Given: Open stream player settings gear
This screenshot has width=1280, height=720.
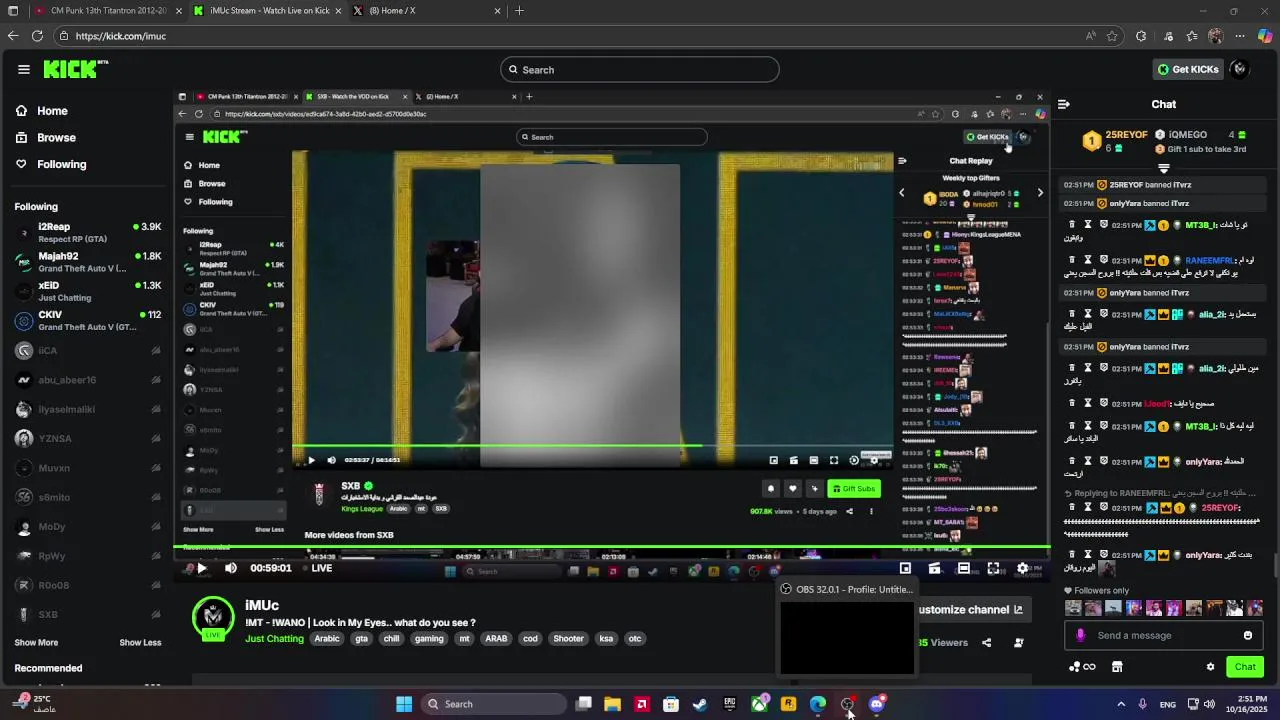Looking at the screenshot, I should pos(1022,568).
